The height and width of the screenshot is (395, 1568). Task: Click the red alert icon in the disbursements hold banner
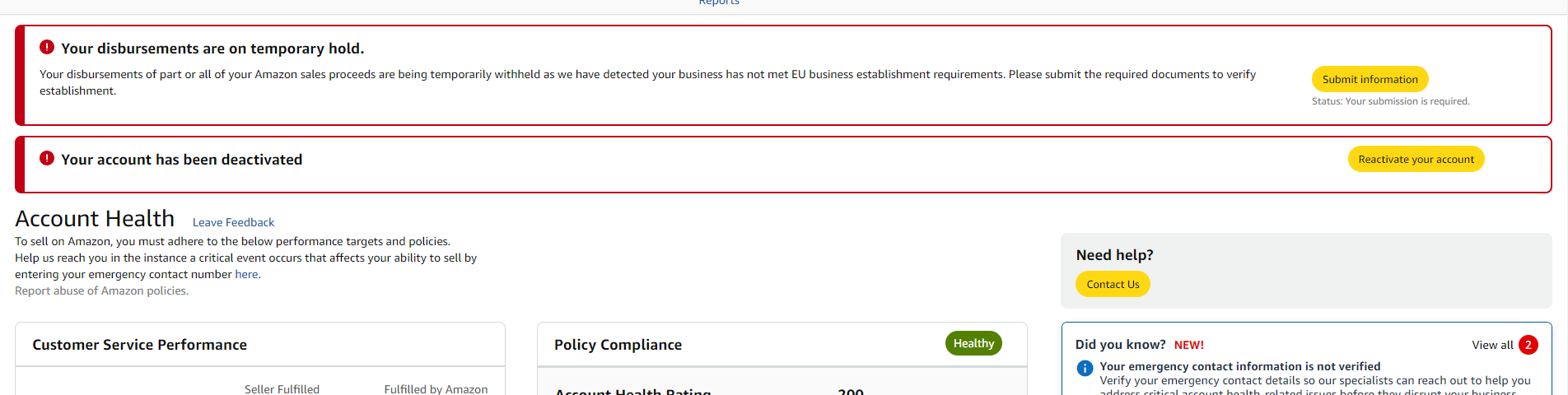[47, 48]
